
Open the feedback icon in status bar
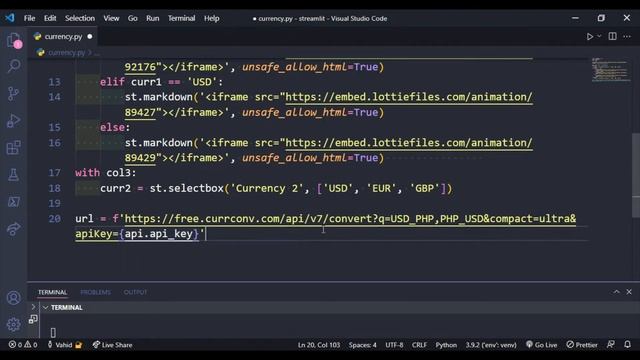611,345
